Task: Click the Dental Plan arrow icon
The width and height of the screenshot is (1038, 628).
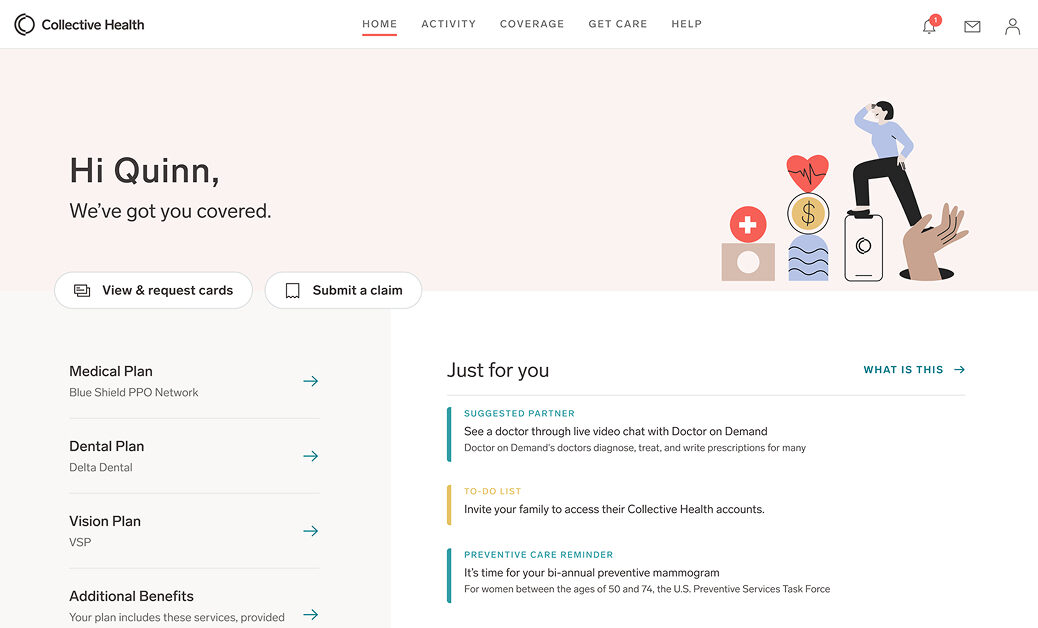Action: tap(311, 456)
